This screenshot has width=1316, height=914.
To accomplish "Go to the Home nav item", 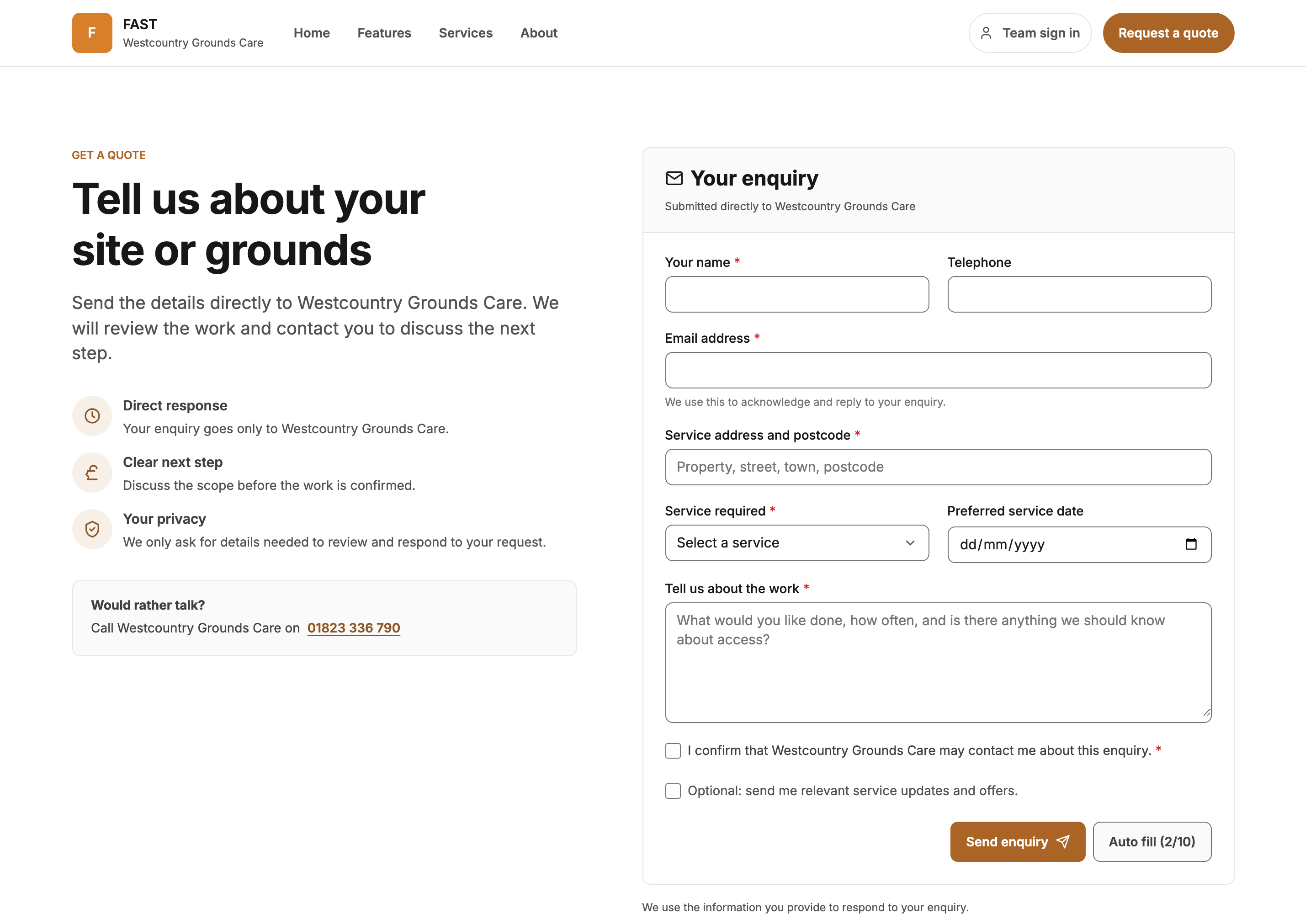I will 312,33.
